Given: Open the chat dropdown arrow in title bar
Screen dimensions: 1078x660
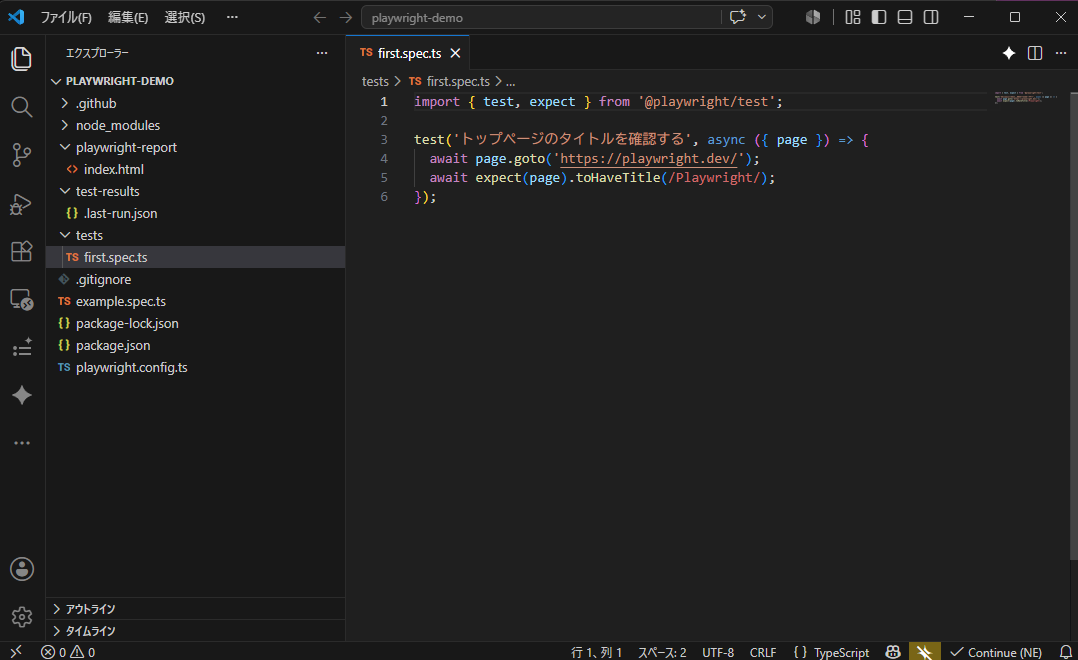Looking at the screenshot, I should point(762,17).
